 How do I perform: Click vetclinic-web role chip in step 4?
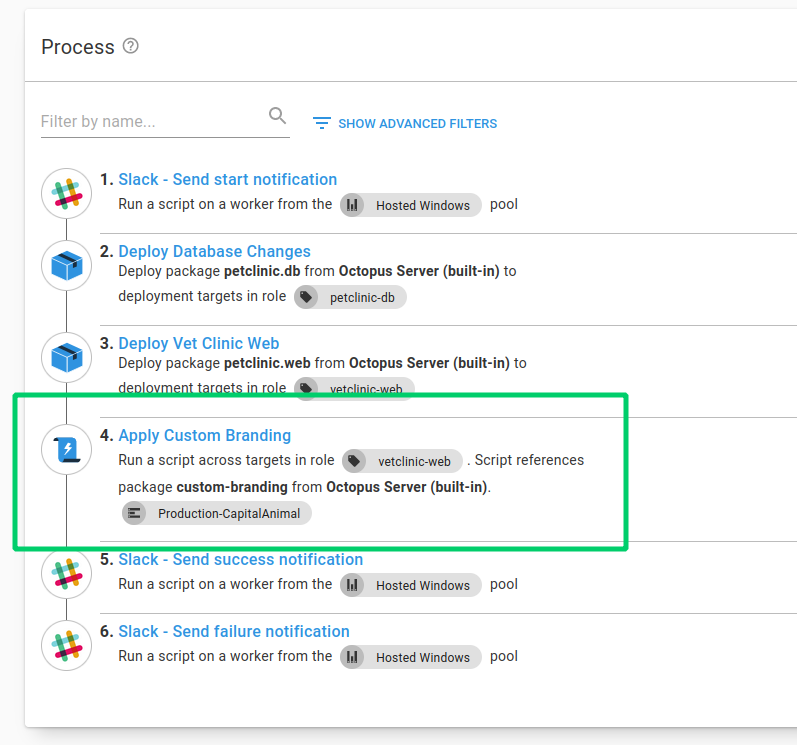click(403, 461)
